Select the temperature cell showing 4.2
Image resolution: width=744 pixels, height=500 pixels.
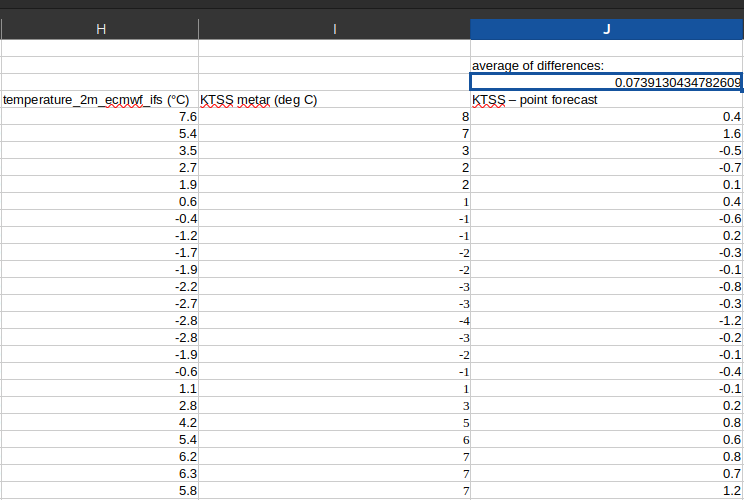tap(100, 422)
